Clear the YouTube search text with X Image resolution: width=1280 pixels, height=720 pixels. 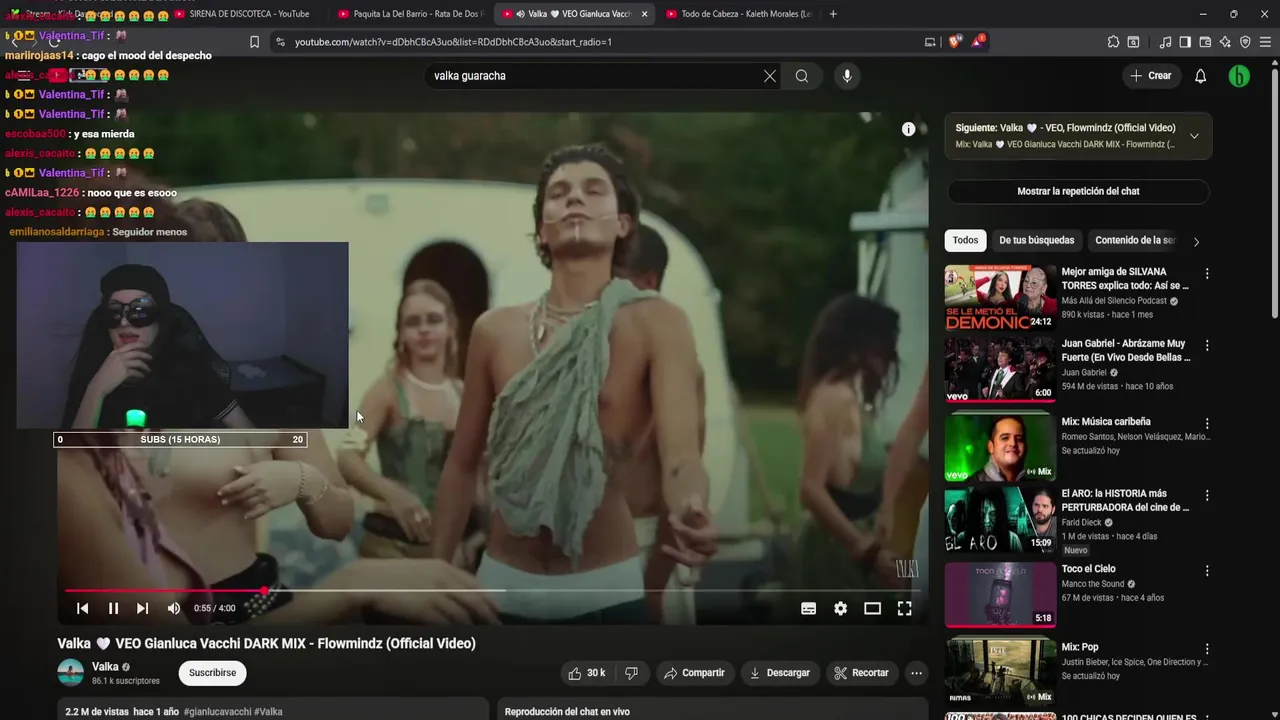769,76
